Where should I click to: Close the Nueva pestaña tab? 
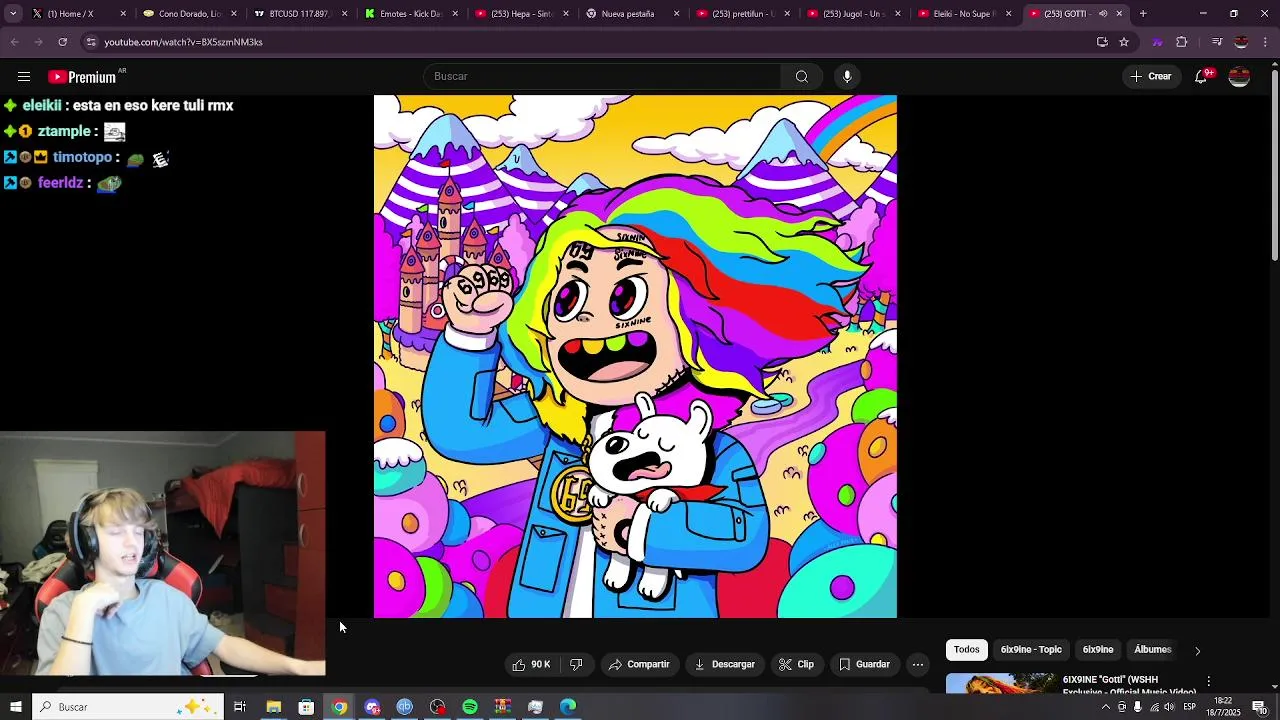[x=676, y=14]
